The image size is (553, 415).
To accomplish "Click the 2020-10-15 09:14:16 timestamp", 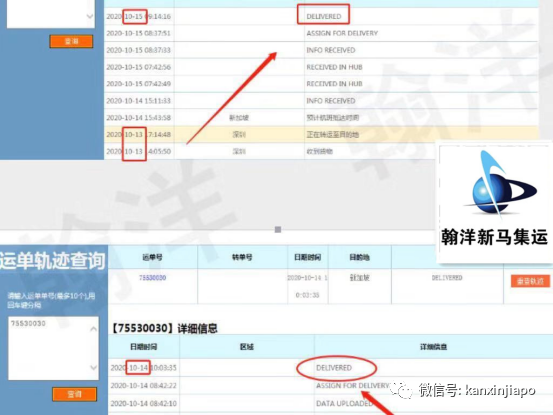I will coord(139,16).
